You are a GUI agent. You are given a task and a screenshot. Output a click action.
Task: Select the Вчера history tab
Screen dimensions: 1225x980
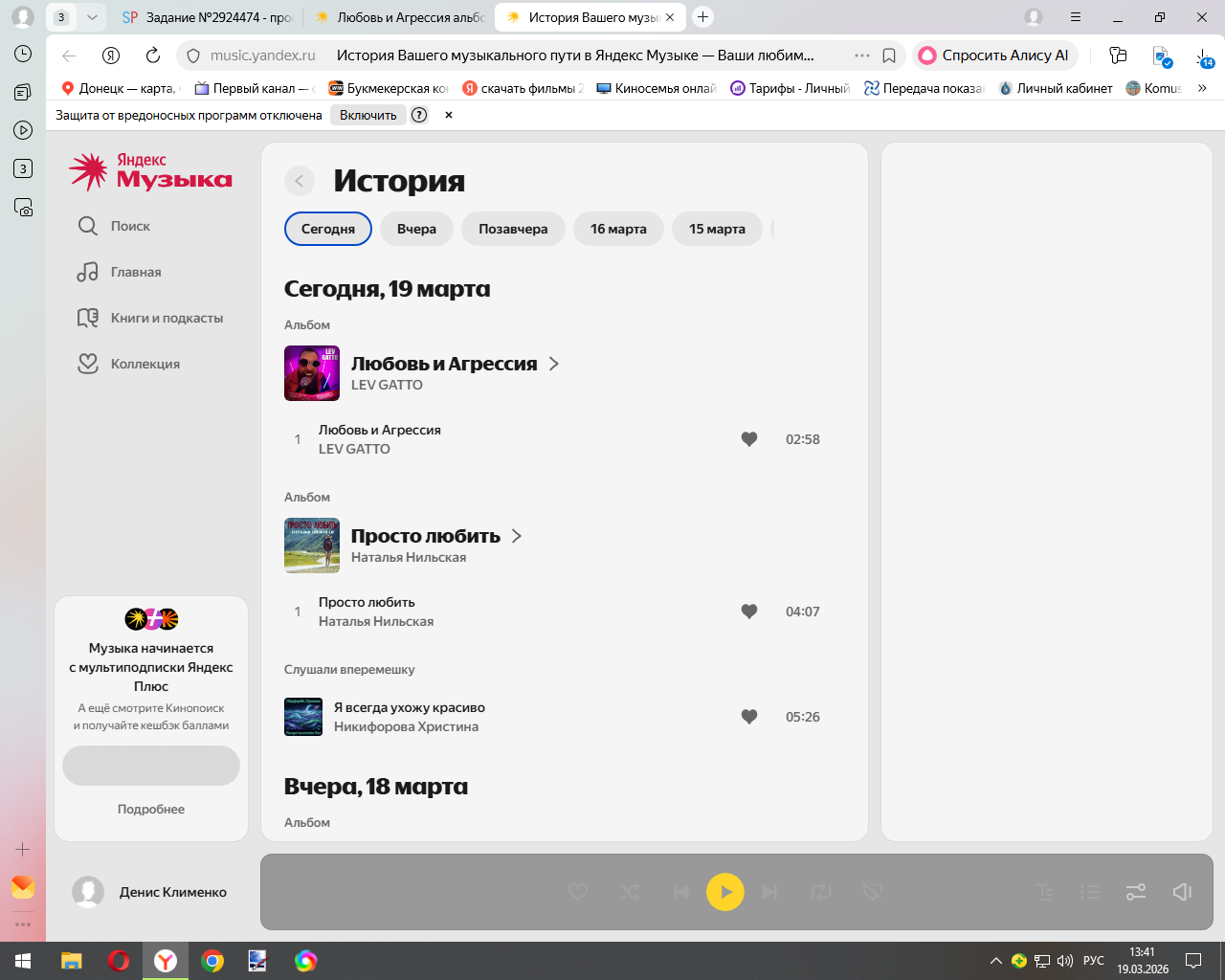pos(416,229)
